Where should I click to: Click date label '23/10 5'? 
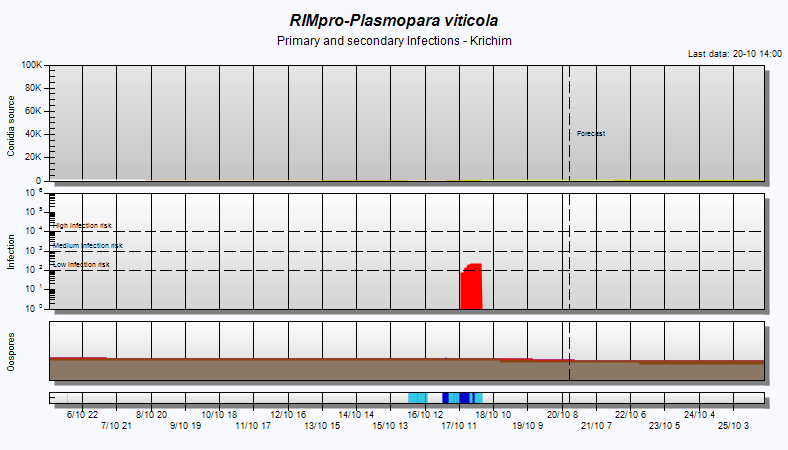(664, 426)
